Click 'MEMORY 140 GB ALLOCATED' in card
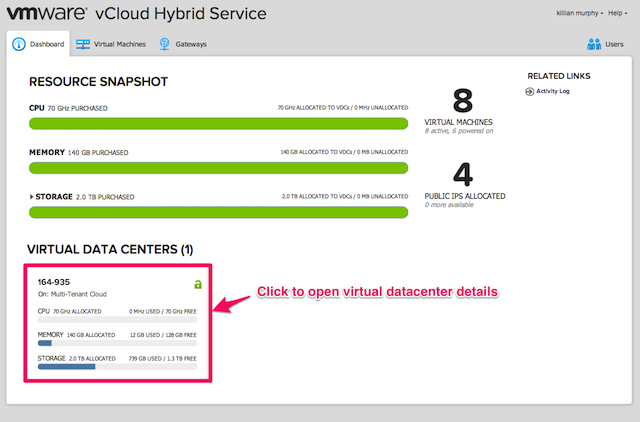The width and height of the screenshot is (640, 422). click(x=76, y=335)
